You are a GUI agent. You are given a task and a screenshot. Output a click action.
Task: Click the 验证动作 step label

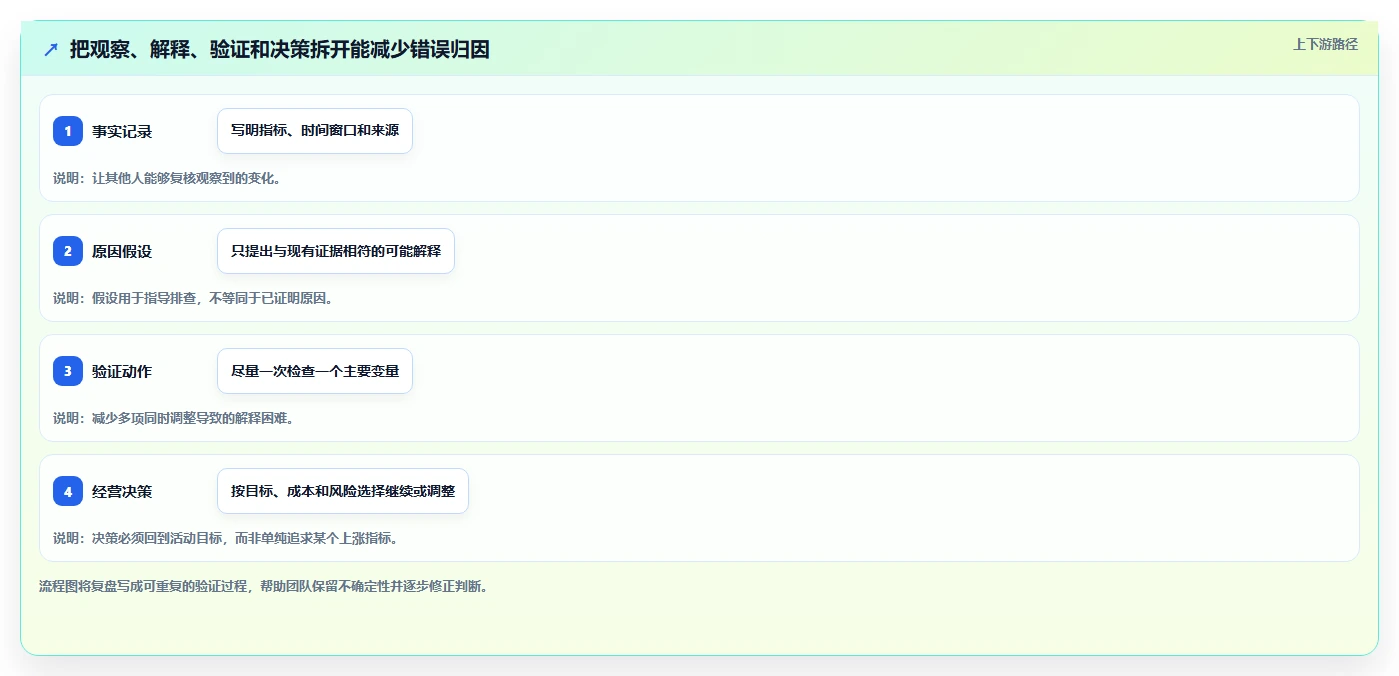point(122,371)
